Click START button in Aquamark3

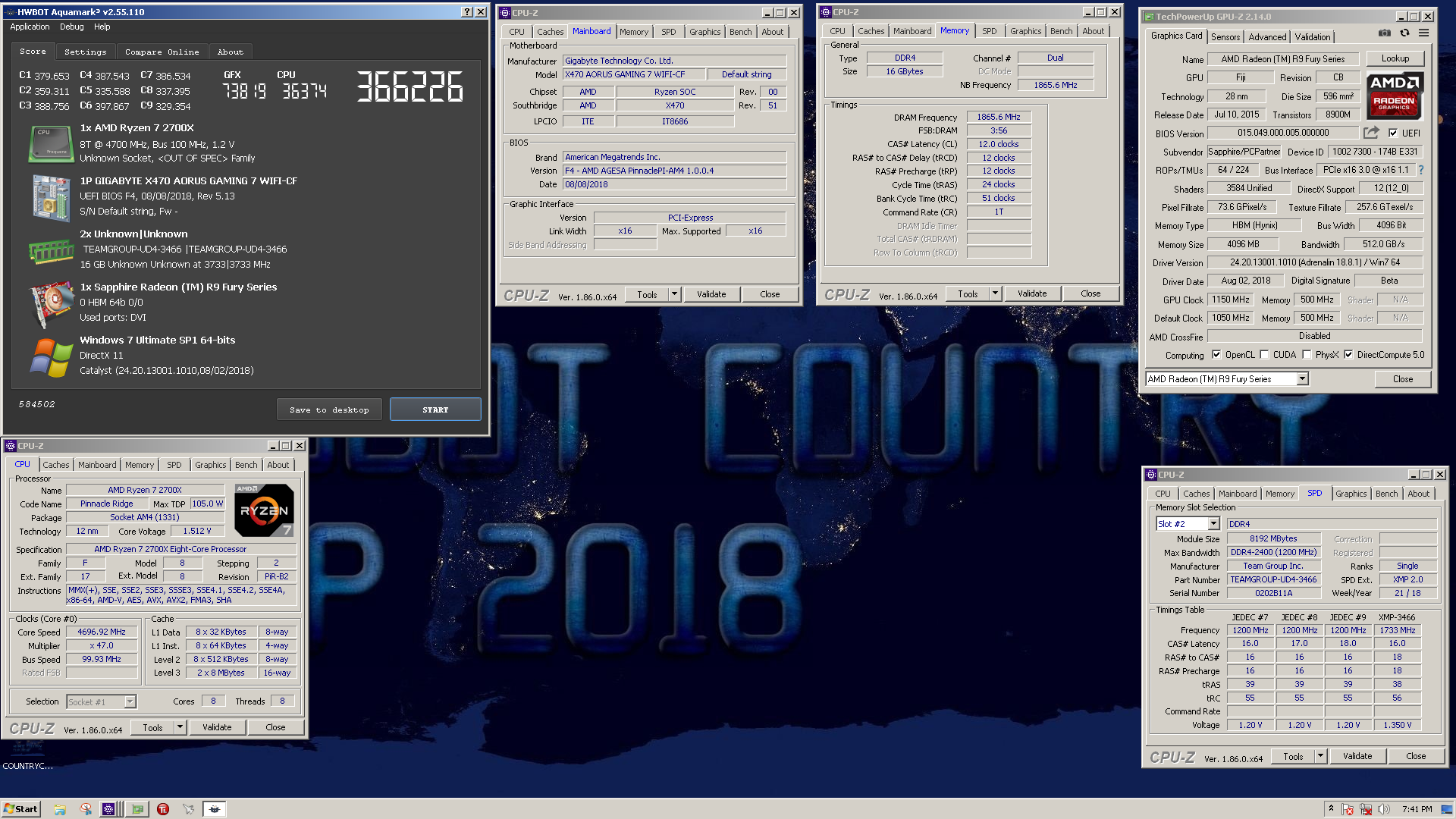pyautogui.click(x=435, y=409)
